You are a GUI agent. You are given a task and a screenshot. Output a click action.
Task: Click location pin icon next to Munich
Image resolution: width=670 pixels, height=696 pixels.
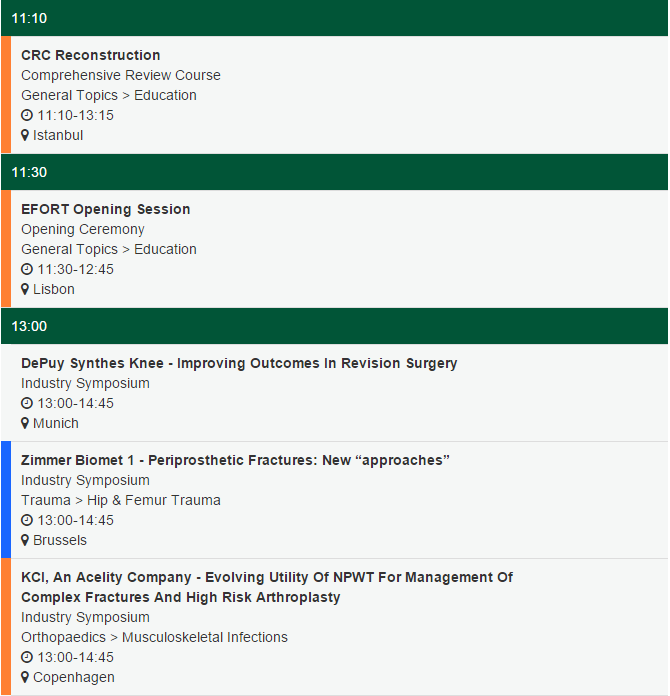pyautogui.click(x=25, y=423)
